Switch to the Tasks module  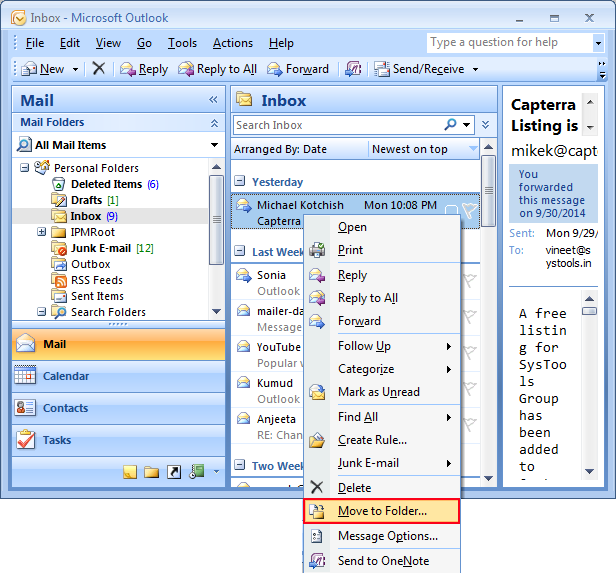118,440
